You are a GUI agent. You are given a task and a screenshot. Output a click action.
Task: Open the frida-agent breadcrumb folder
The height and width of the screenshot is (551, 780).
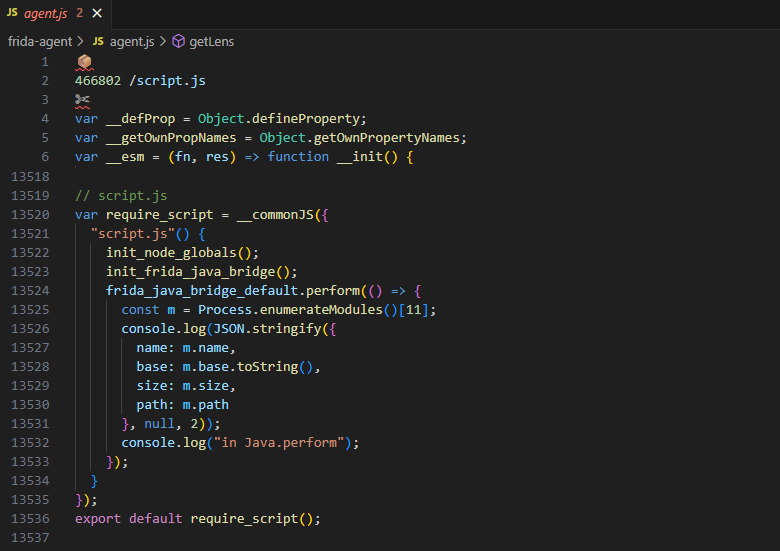point(37,41)
